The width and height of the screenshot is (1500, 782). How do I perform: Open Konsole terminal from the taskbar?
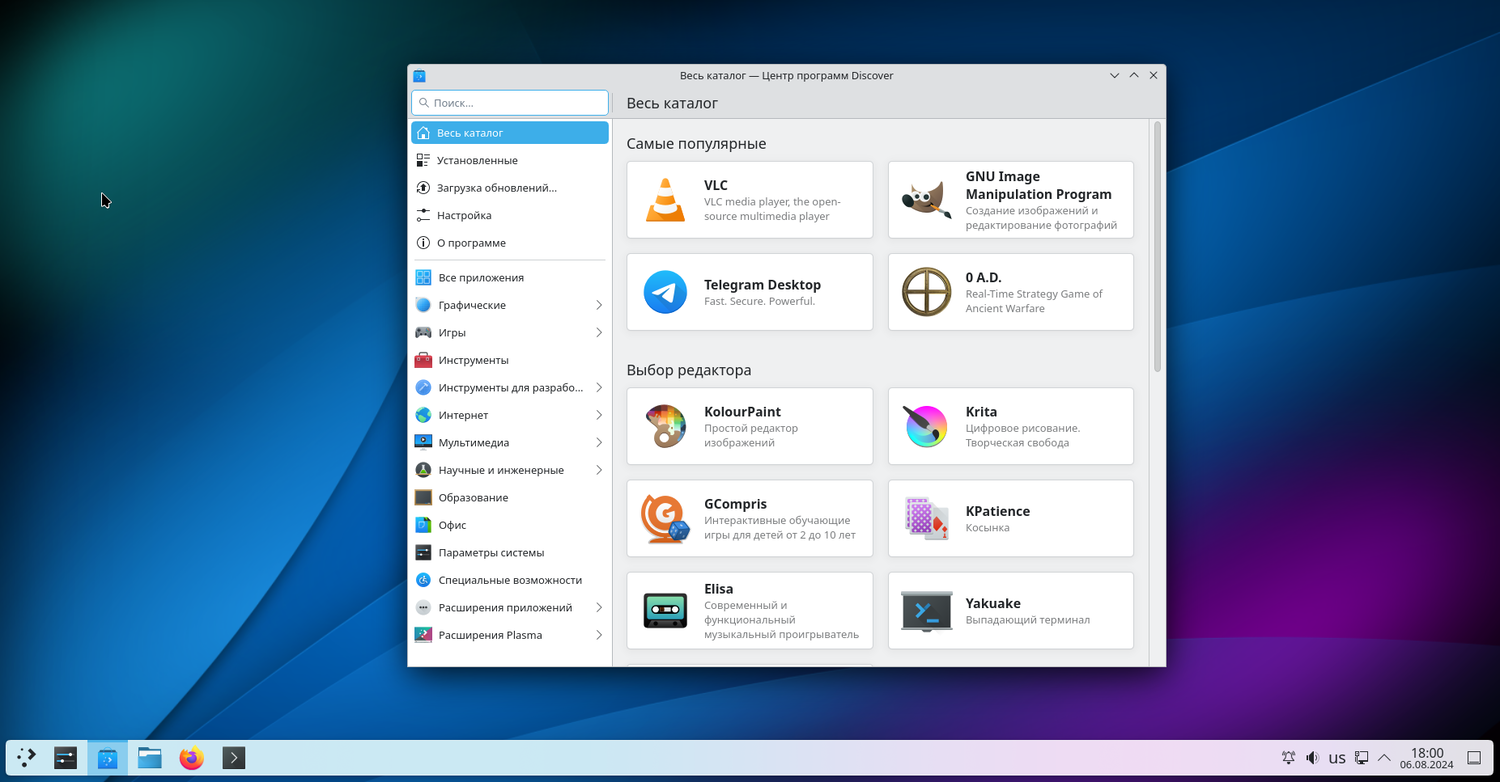pos(233,758)
